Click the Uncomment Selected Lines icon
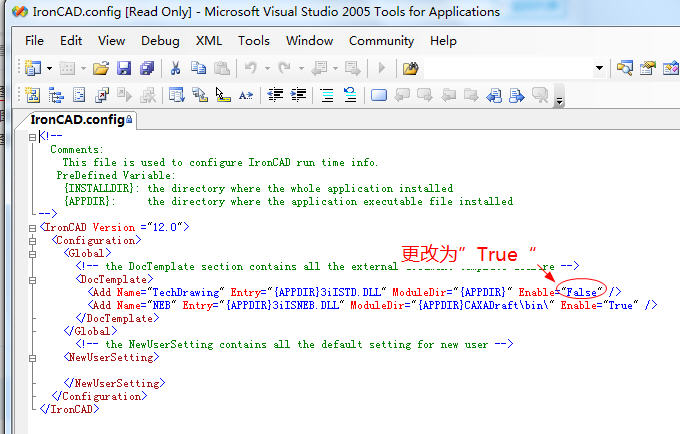680x434 pixels. click(350, 95)
